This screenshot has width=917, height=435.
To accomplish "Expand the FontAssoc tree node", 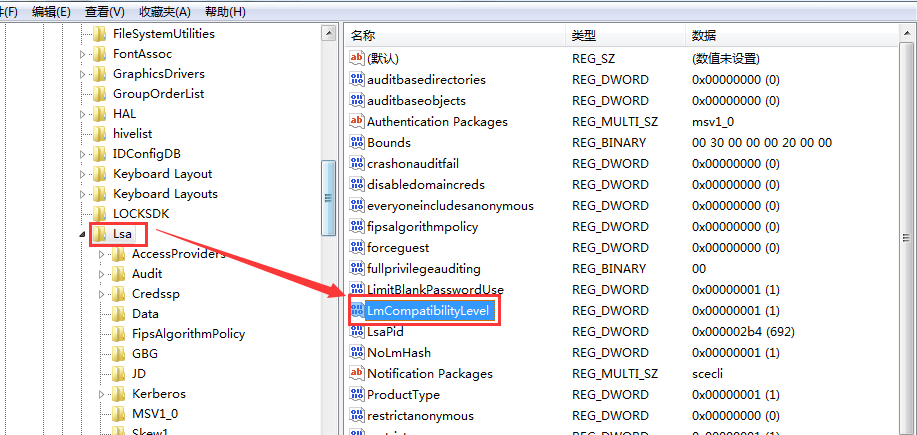I will 82,54.
